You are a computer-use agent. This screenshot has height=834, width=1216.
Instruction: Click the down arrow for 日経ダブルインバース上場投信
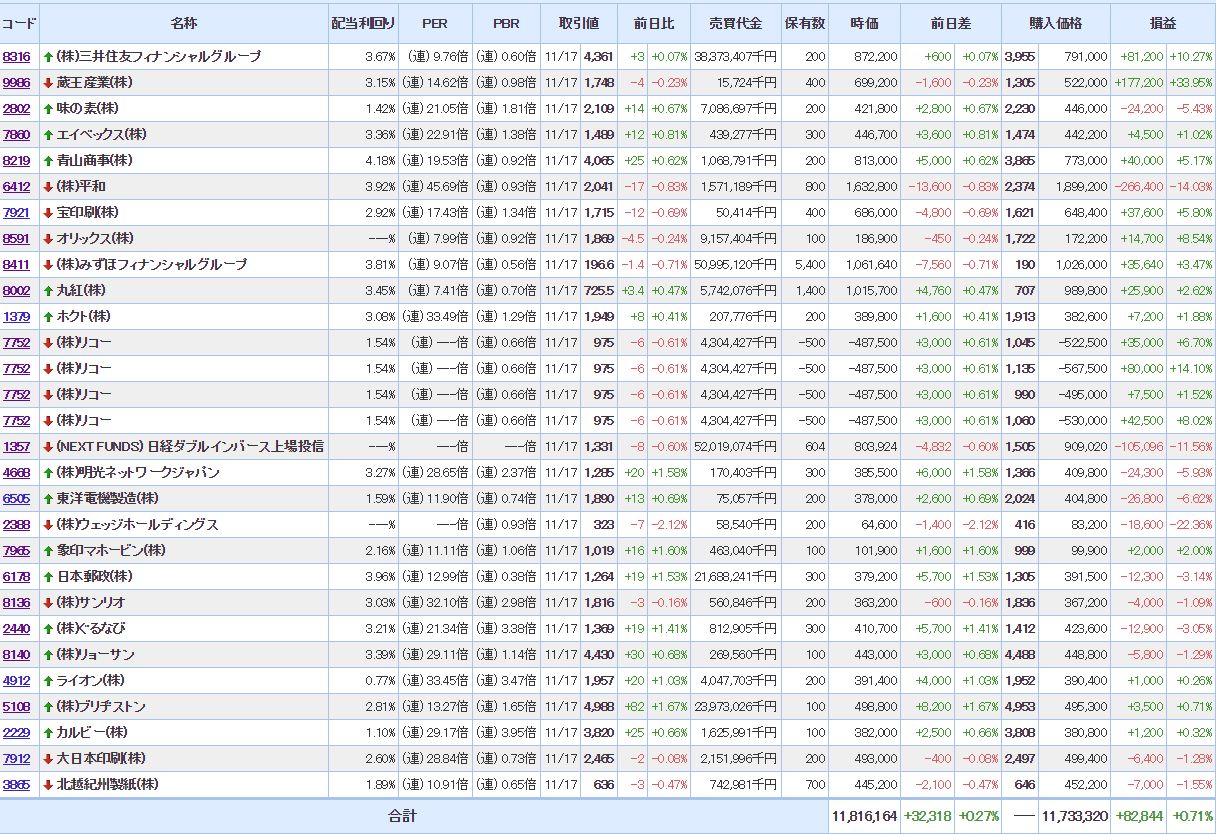coord(48,447)
